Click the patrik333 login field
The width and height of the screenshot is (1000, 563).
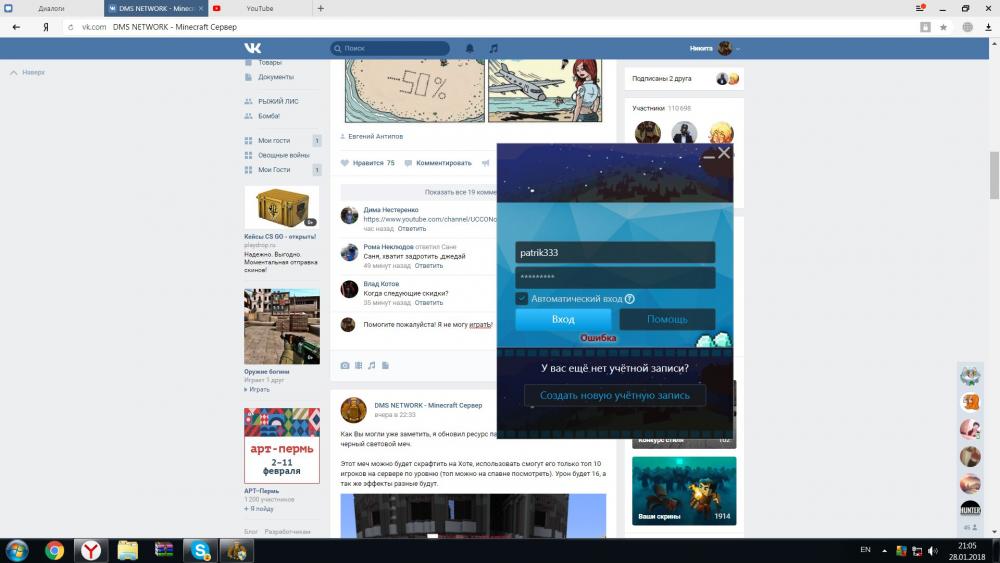pyautogui.click(x=615, y=252)
